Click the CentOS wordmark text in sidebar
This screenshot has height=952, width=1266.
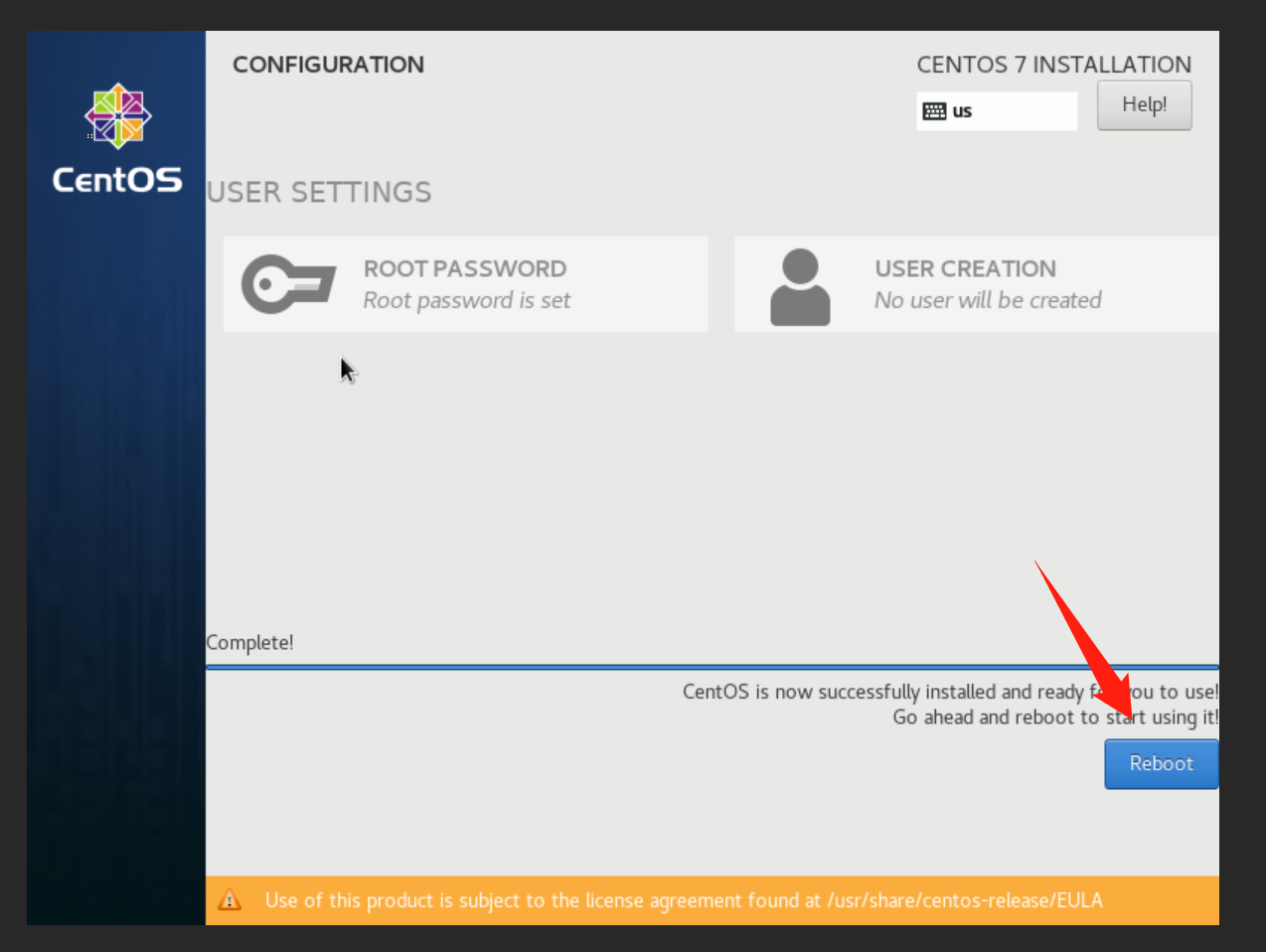tap(117, 180)
